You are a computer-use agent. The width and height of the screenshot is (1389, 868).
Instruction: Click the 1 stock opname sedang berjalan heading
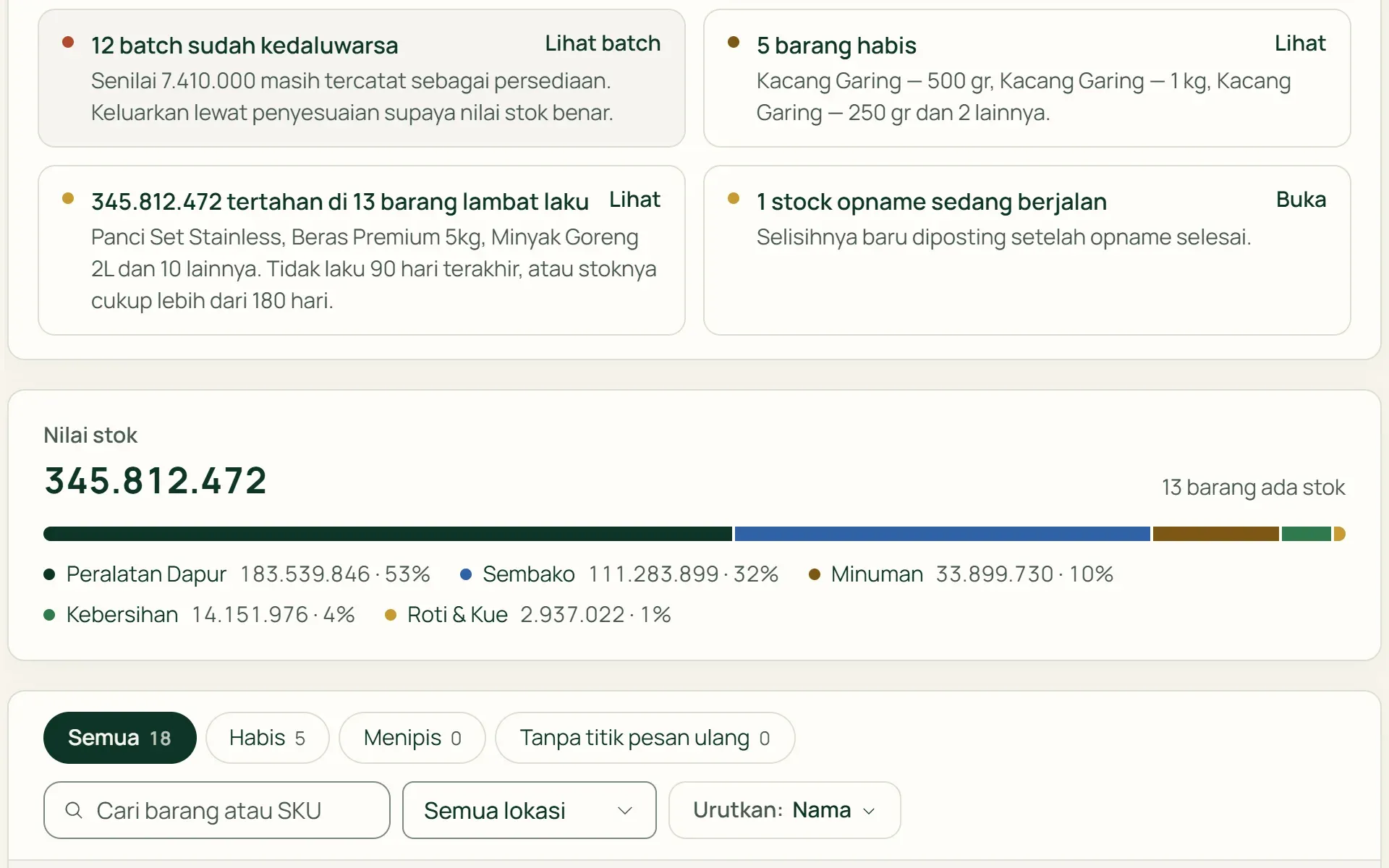coord(932,202)
